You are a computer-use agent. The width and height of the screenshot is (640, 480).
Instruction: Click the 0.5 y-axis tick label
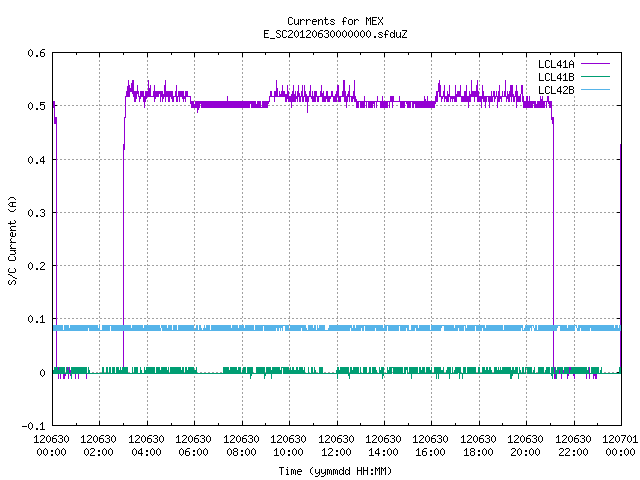(x=36, y=106)
